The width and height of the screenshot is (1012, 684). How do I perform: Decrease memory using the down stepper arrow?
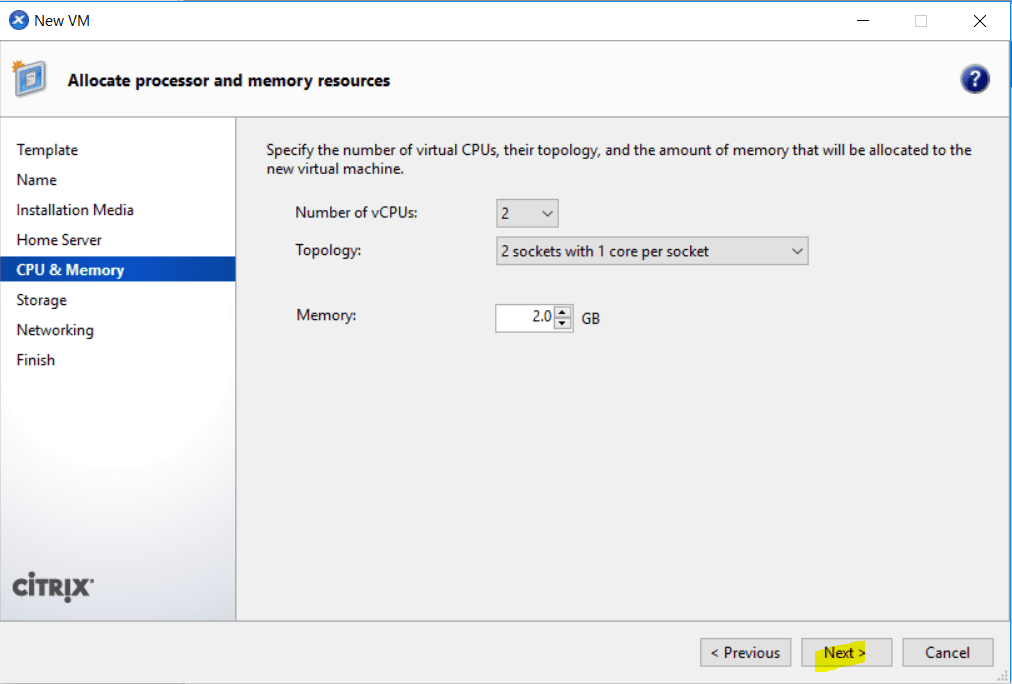[x=561, y=323]
